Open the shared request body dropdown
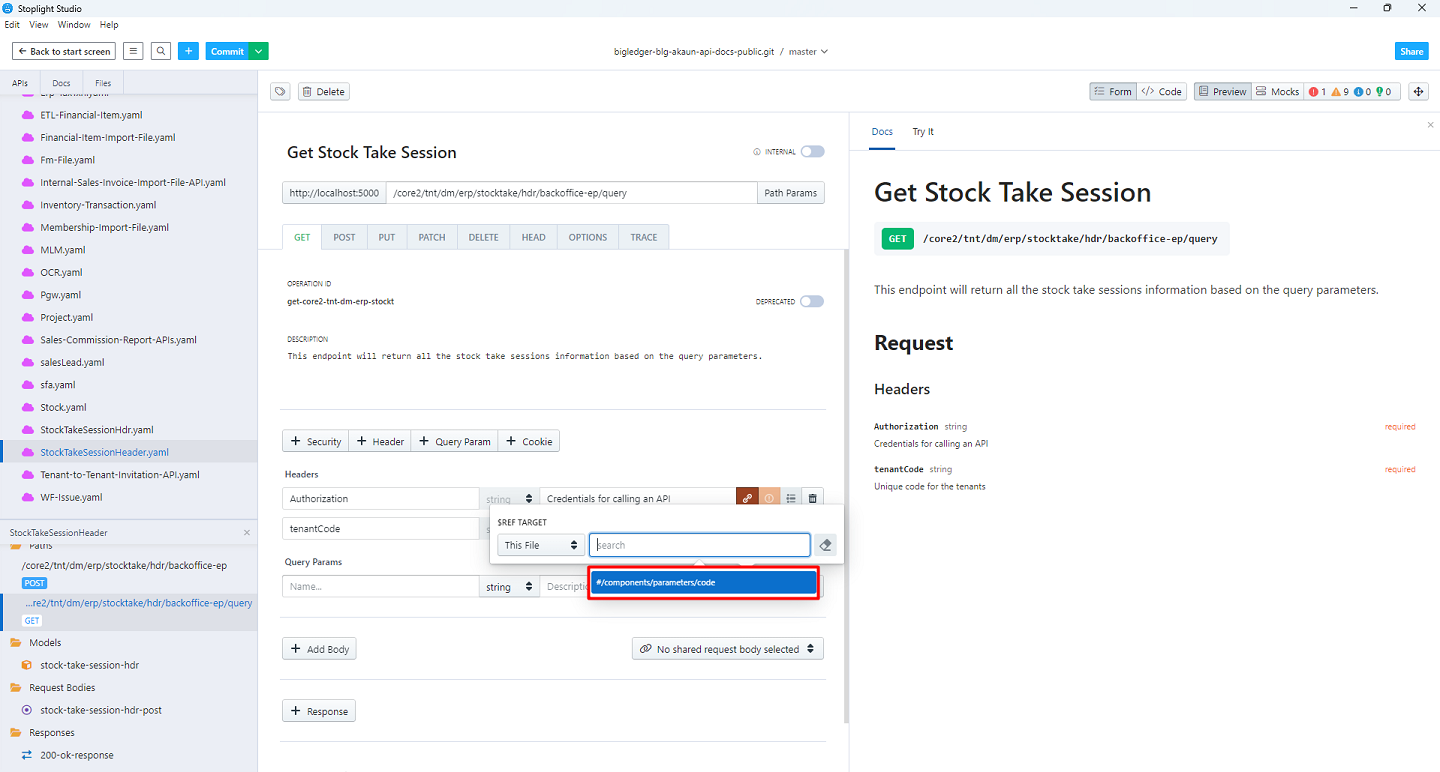This screenshot has height=772, width=1440. click(x=728, y=649)
